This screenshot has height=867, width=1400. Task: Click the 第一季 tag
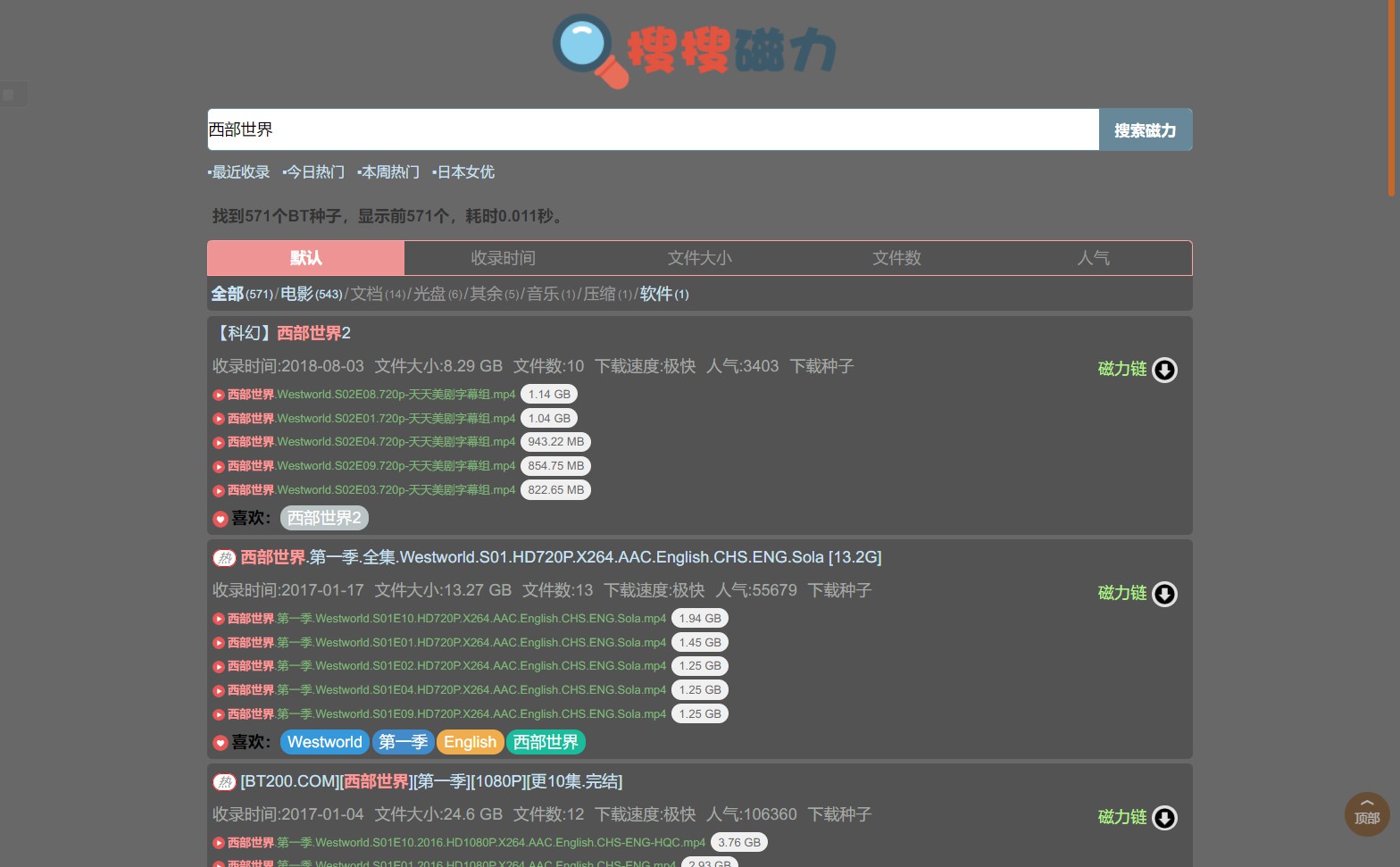404,742
